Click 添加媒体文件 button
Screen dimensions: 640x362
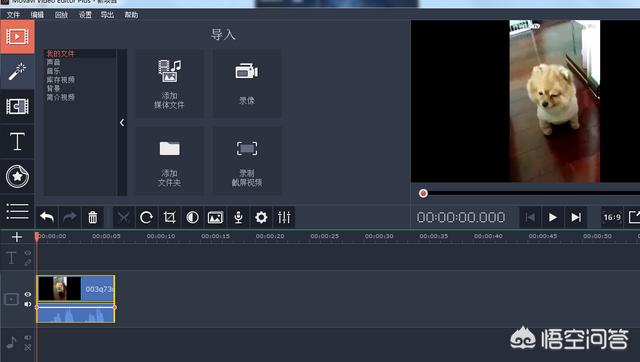point(169,84)
